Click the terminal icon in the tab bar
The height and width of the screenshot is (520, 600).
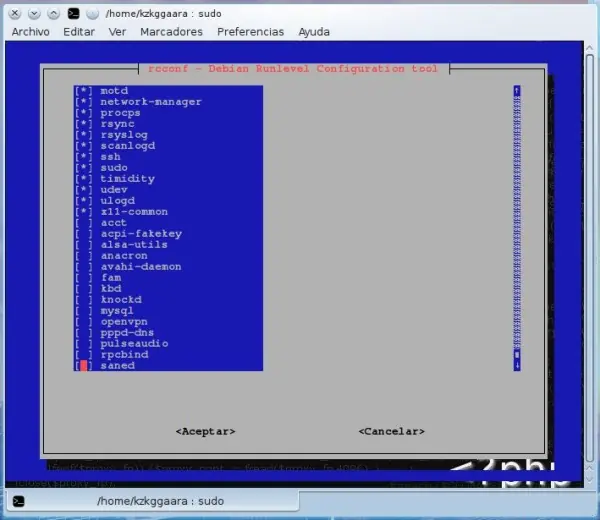(19, 501)
